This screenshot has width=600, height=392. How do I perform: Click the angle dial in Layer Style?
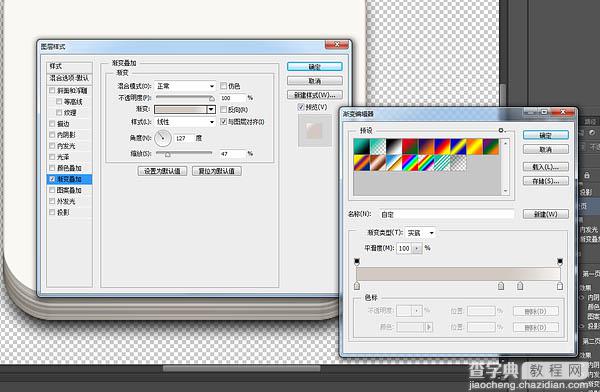pyautogui.click(x=163, y=138)
